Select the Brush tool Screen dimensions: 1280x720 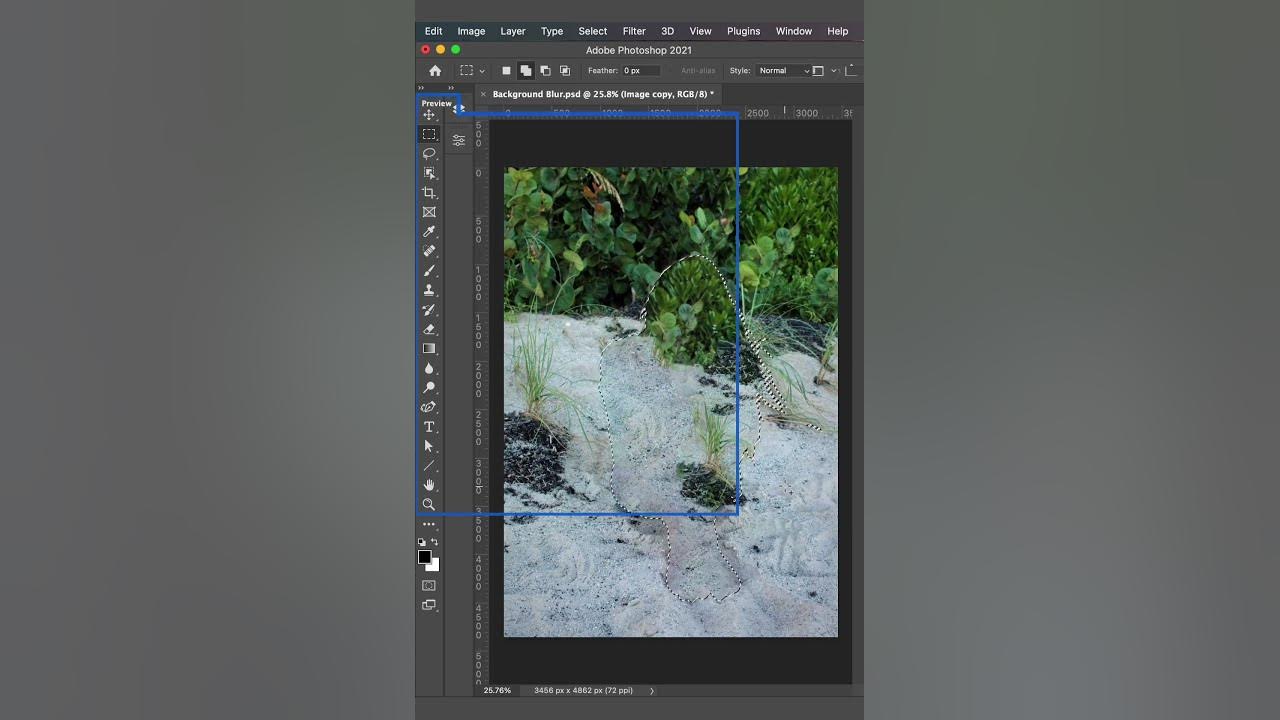point(429,271)
